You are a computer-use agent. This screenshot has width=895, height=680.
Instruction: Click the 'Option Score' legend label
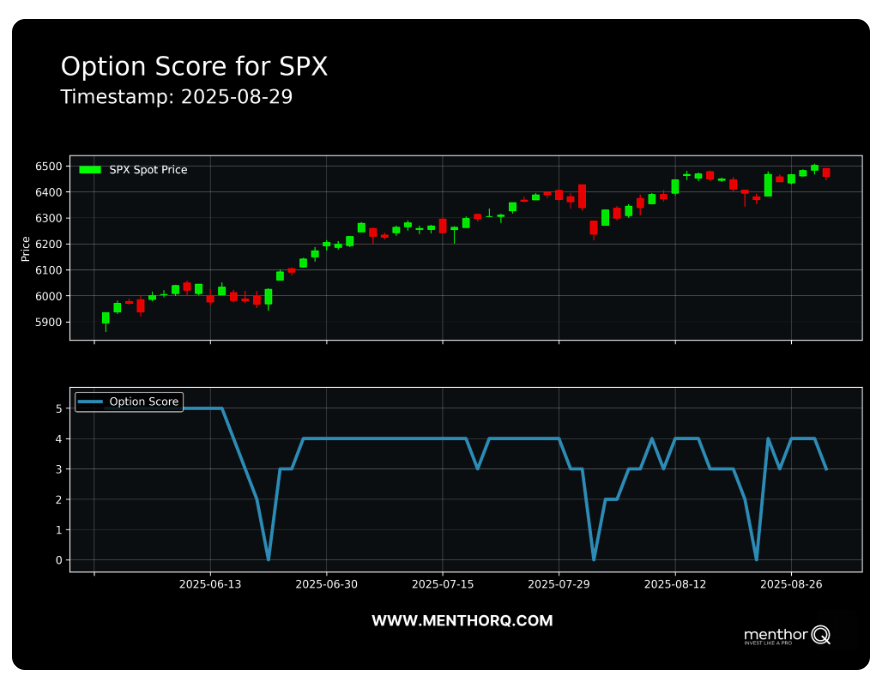pos(144,402)
